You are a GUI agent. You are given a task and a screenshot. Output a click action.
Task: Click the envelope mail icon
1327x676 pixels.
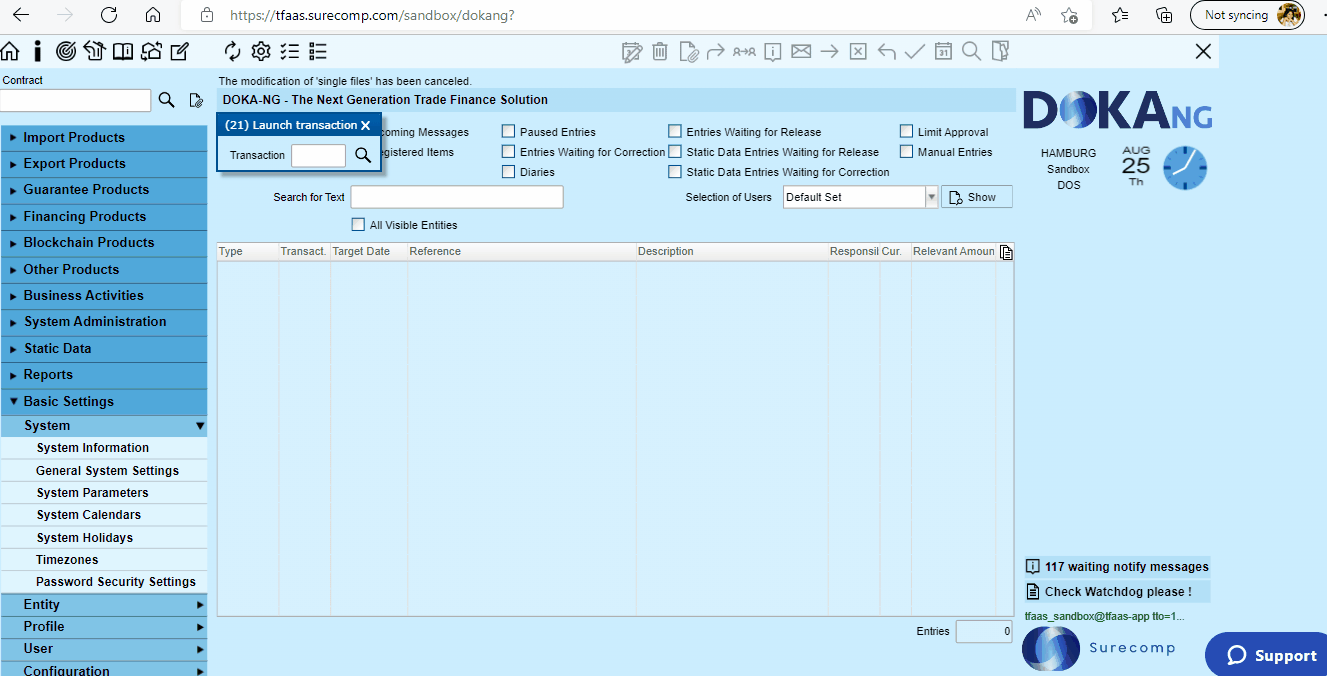coord(801,51)
